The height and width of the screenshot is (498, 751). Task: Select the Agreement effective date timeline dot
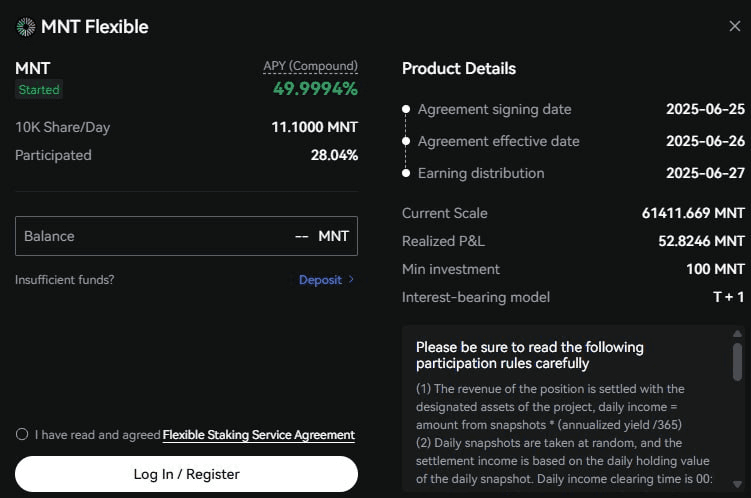coord(406,141)
